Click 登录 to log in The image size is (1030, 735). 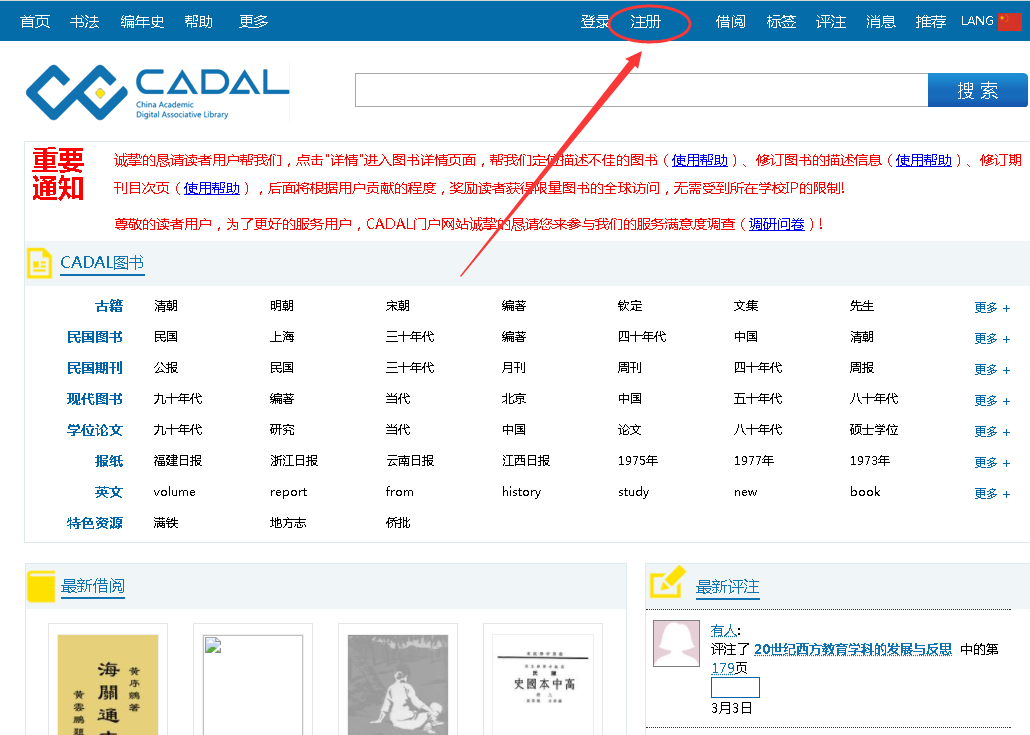coord(595,22)
